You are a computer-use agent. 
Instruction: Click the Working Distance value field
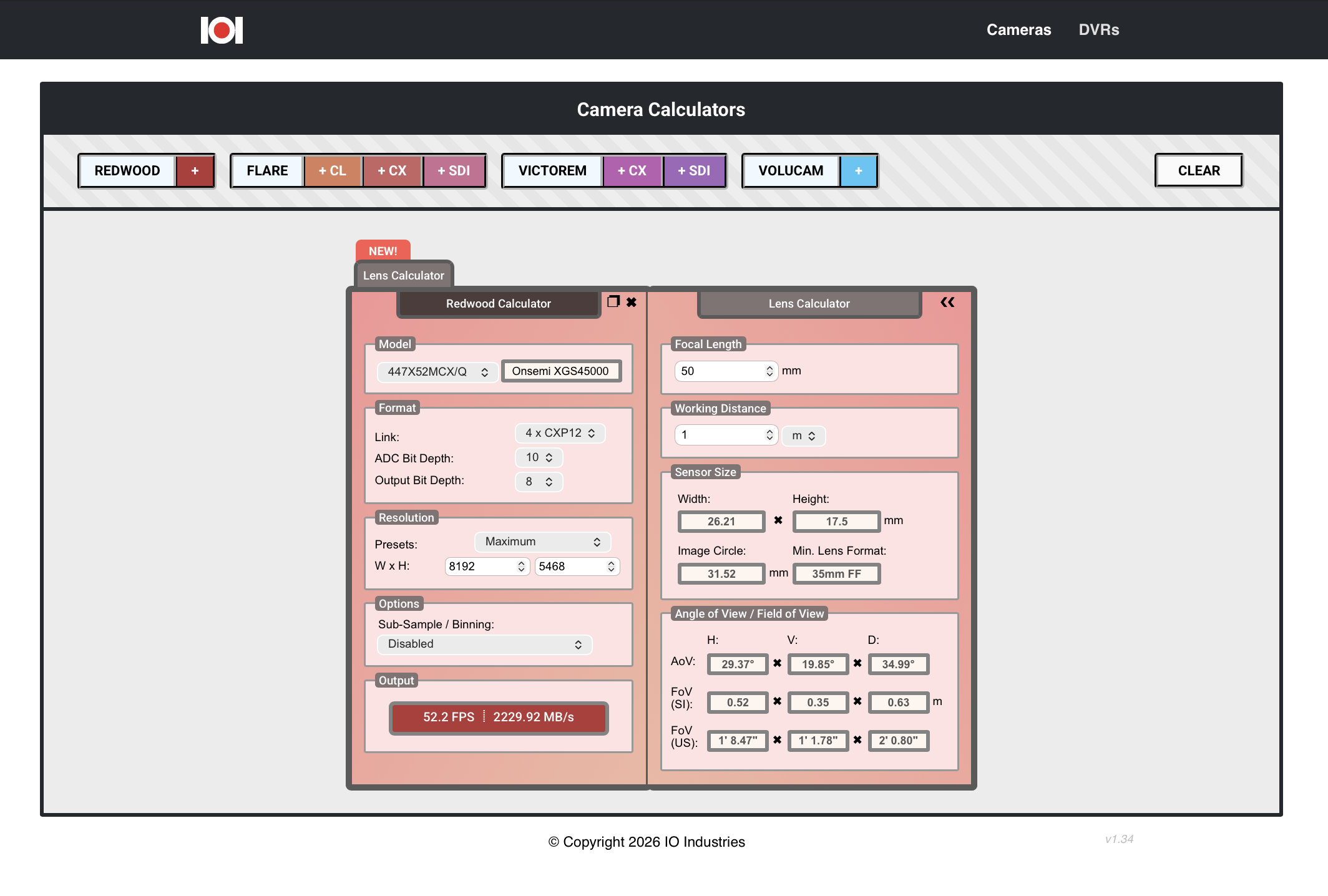tap(726, 435)
